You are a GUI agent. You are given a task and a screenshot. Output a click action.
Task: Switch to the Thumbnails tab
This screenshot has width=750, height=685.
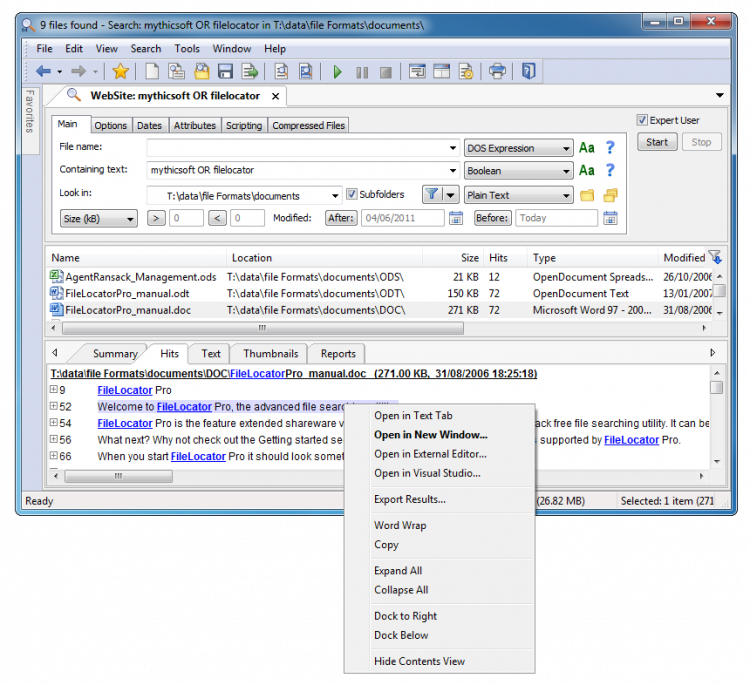tap(270, 353)
